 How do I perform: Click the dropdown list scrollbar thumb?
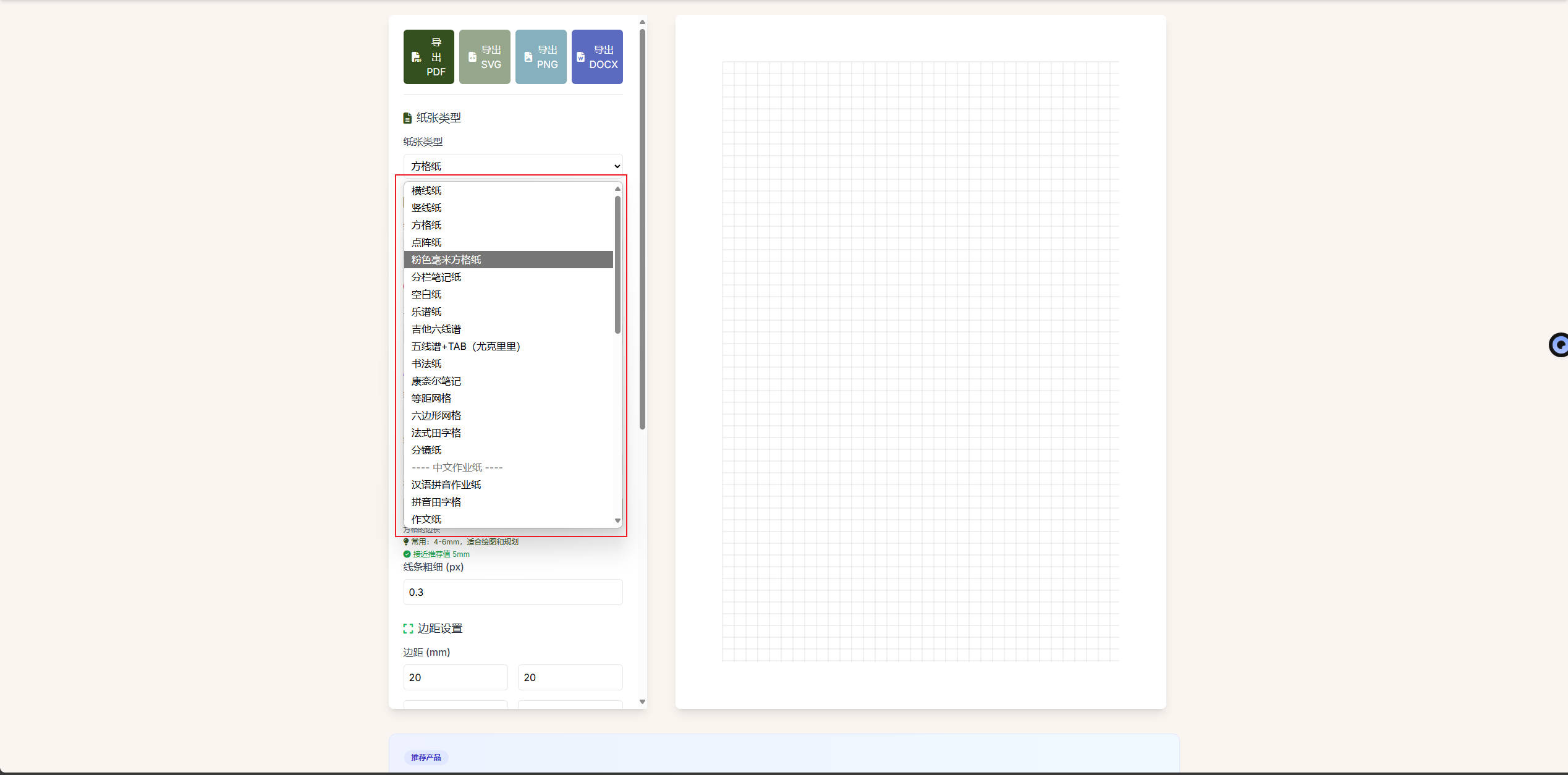617,265
